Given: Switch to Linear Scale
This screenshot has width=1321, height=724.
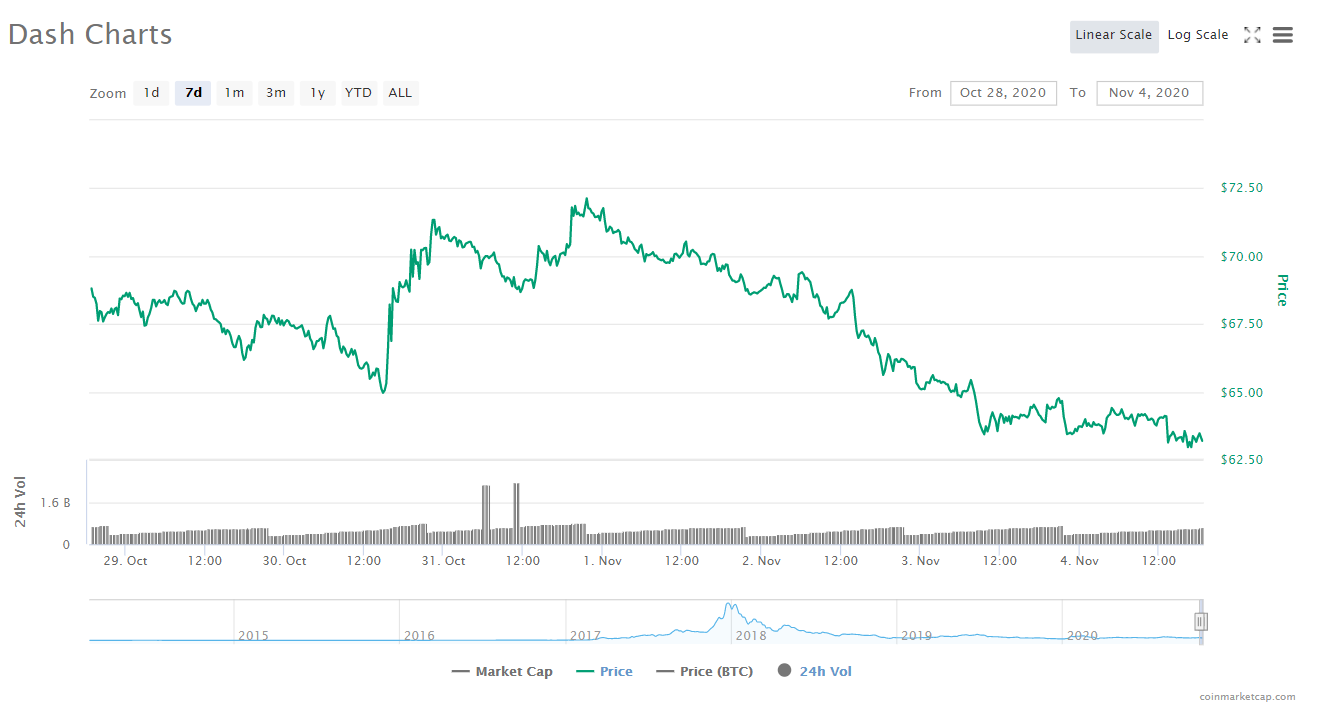Looking at the screenshot, I should pyautogui.click(x=1114, y=35).
